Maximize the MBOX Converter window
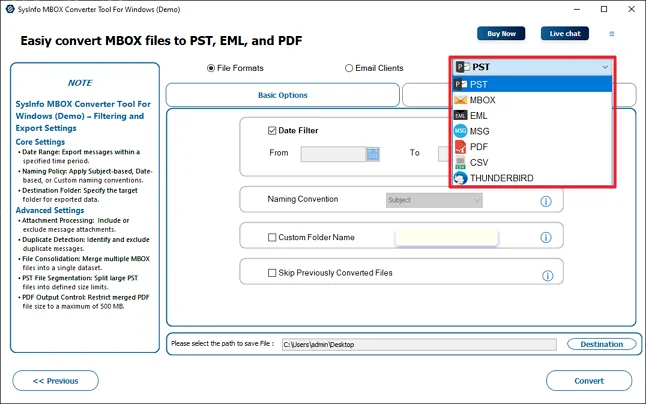 [604, 9]
